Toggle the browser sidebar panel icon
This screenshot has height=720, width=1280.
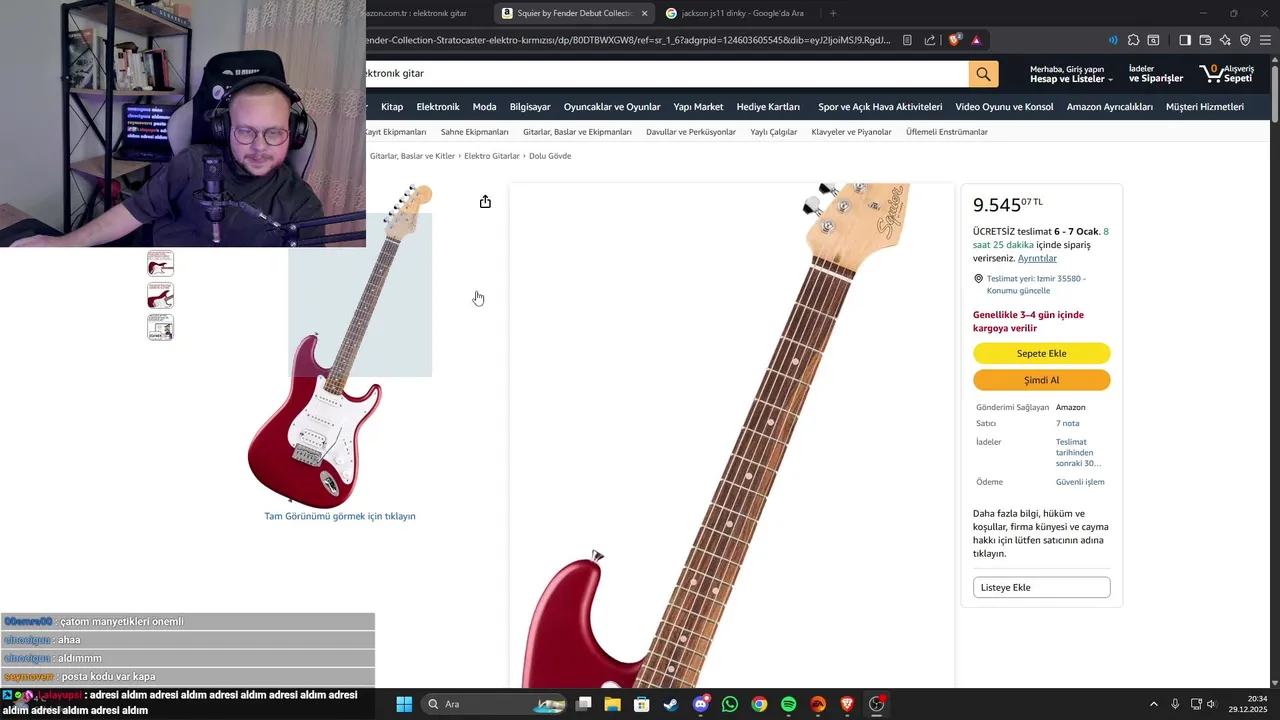[1185, 40]
